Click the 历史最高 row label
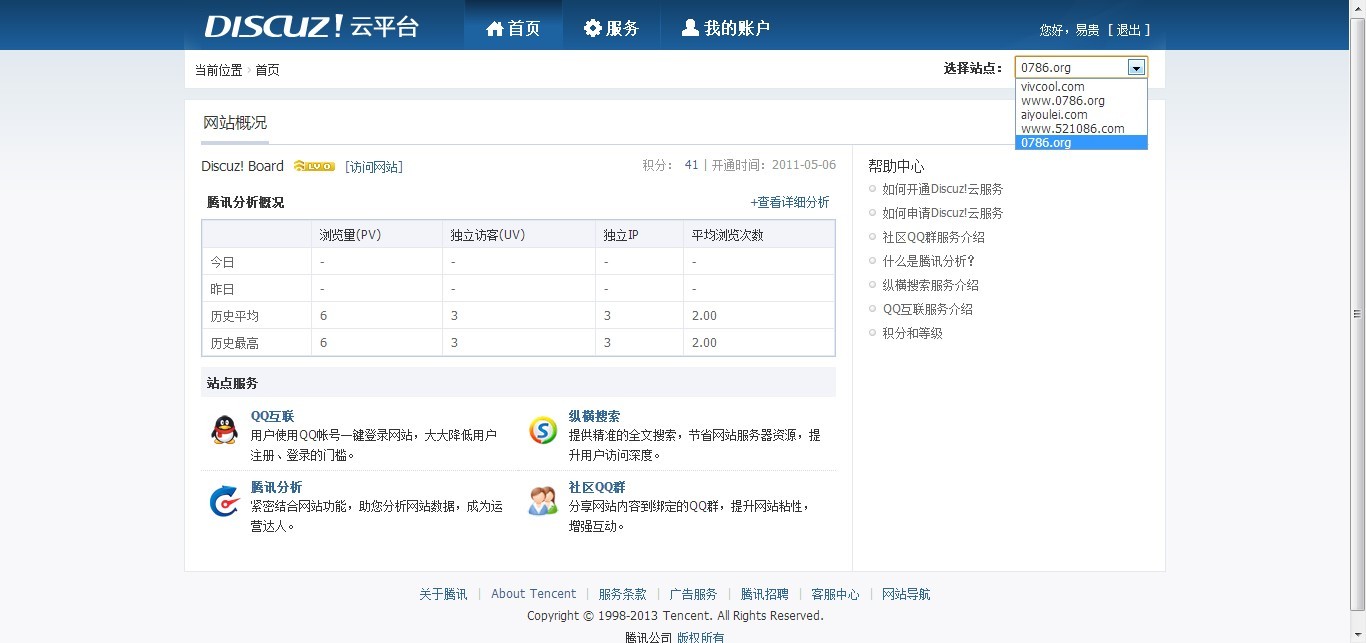 click(x=234, y=343)
